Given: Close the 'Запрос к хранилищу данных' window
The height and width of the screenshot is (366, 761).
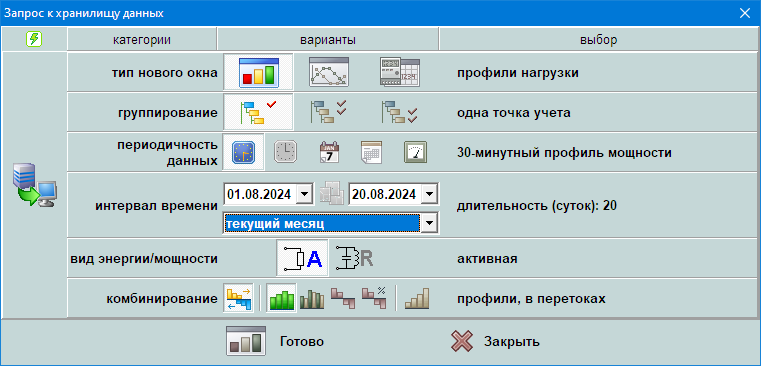Looking at the screenshot, I should 744,13.
